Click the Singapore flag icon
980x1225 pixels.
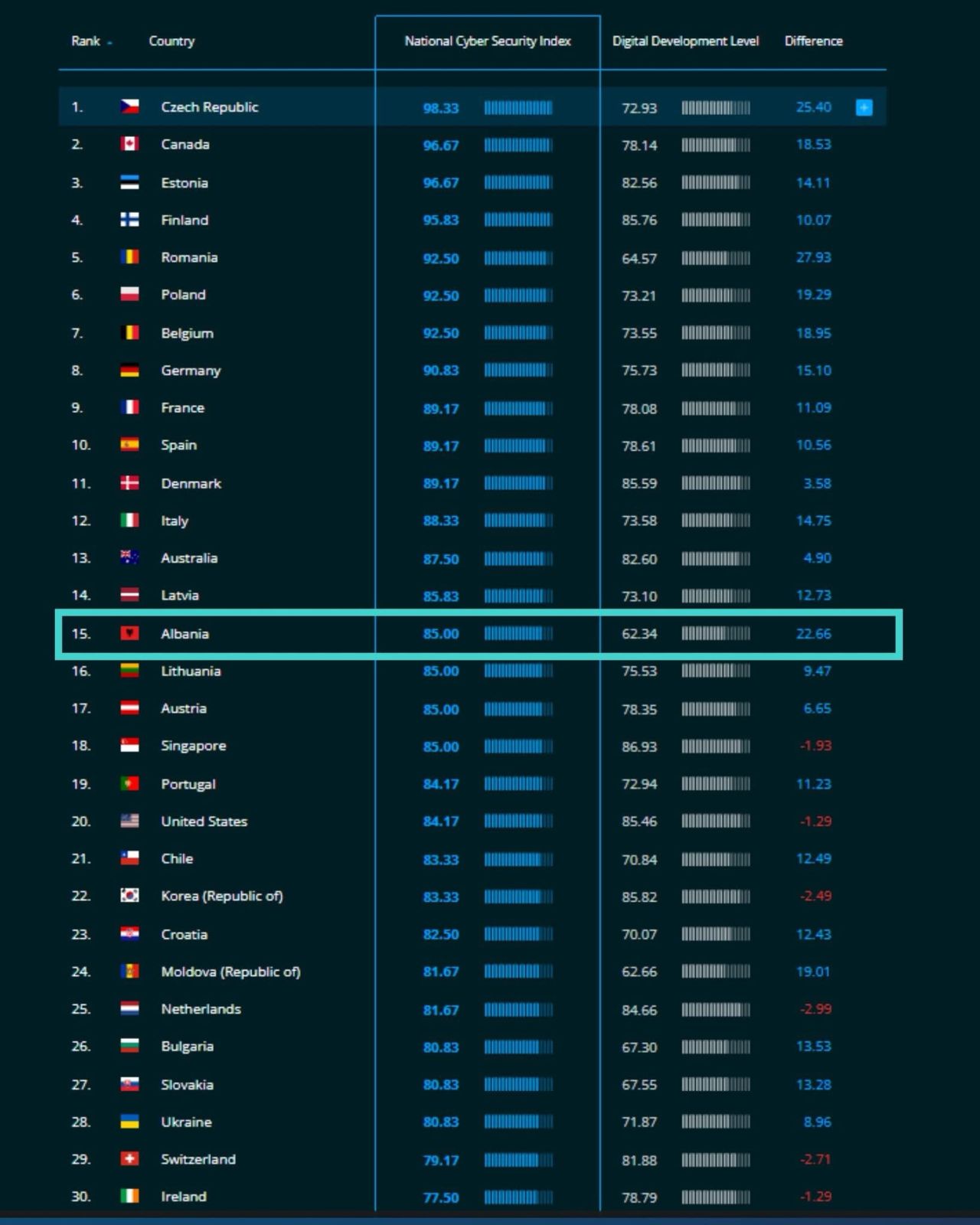pos(129,745)
